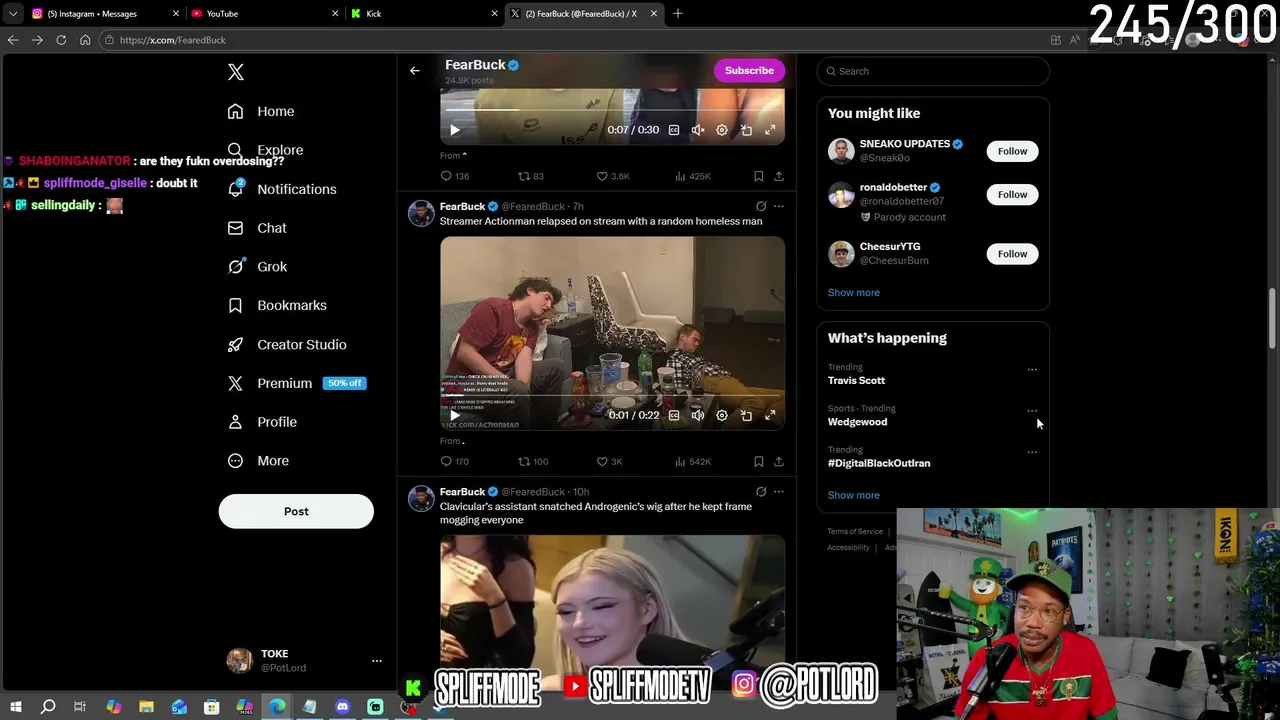Open Profile in the sidebar
The height and width of the screenshot is (720, 1280).
coord(262,422)
